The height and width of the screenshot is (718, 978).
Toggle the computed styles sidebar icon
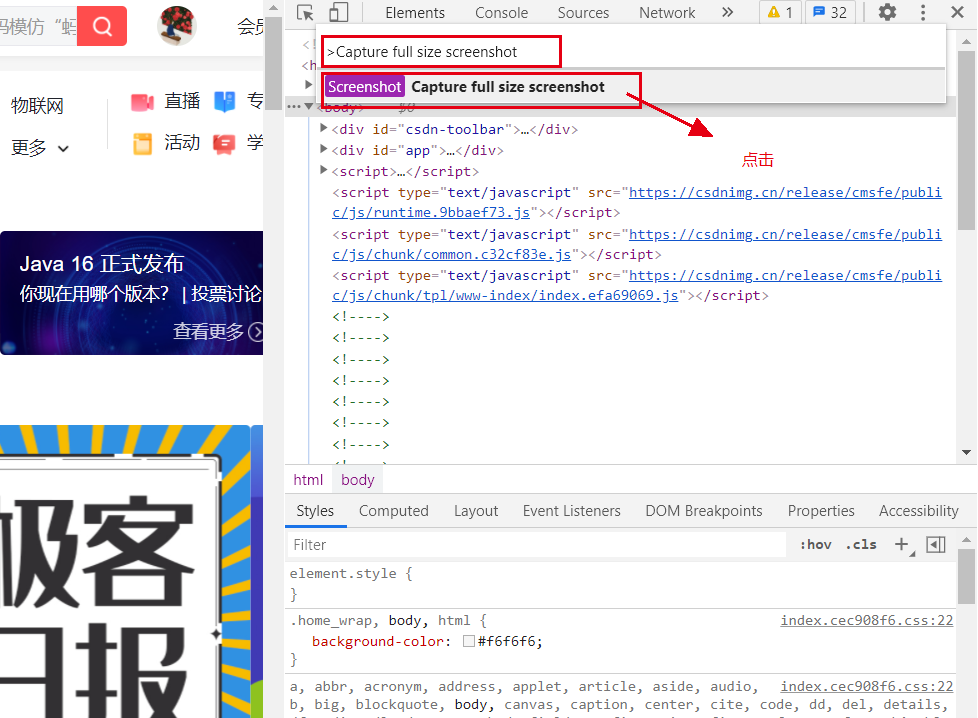pos(936,545)
